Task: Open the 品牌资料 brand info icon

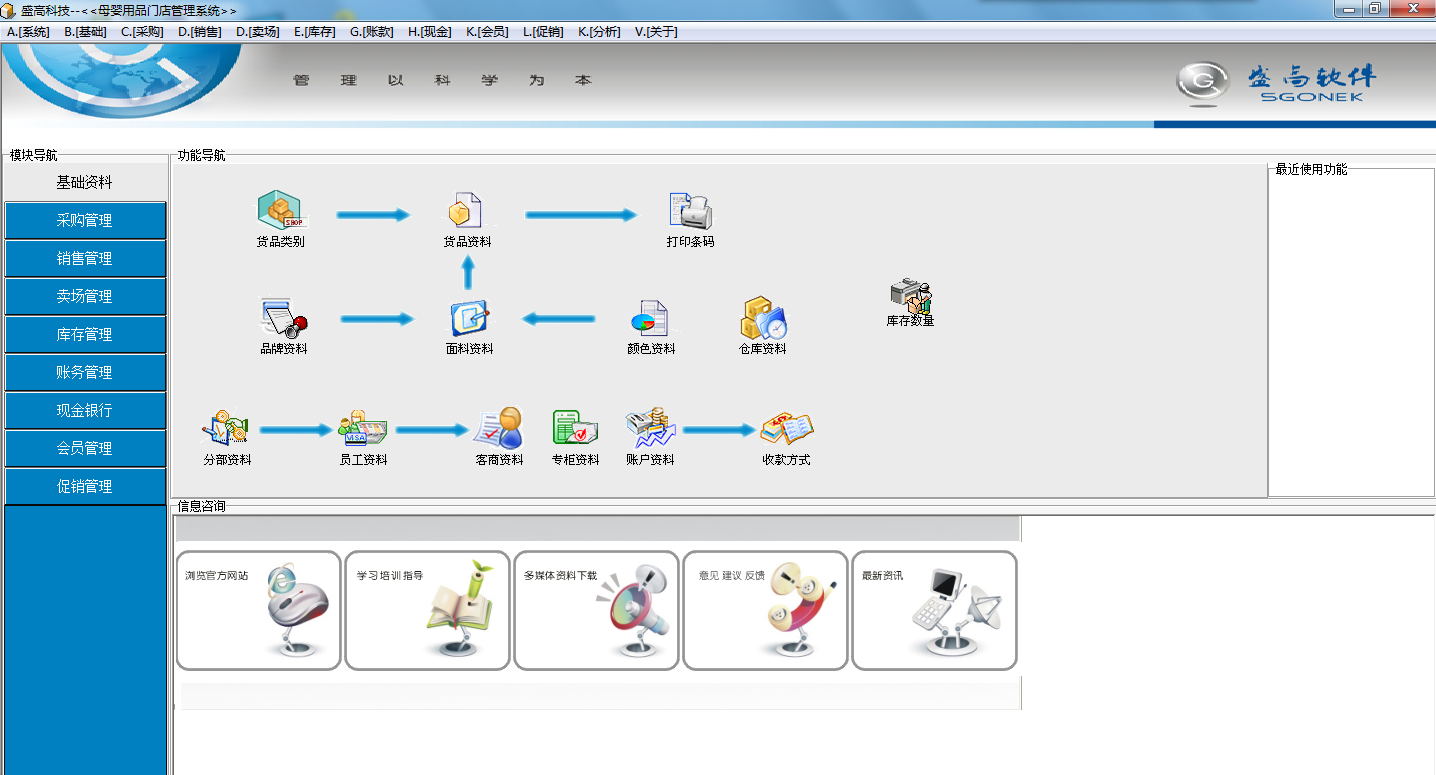Action: tap(284, 319)
